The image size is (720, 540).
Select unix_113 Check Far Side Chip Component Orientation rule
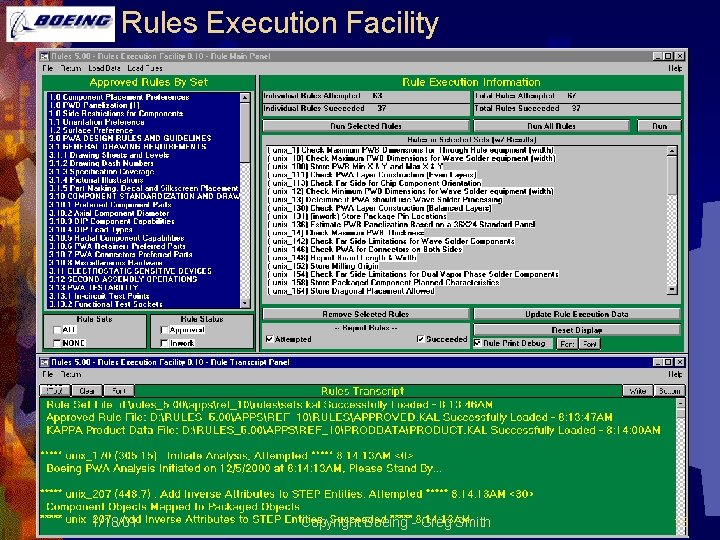pos(374,183)
